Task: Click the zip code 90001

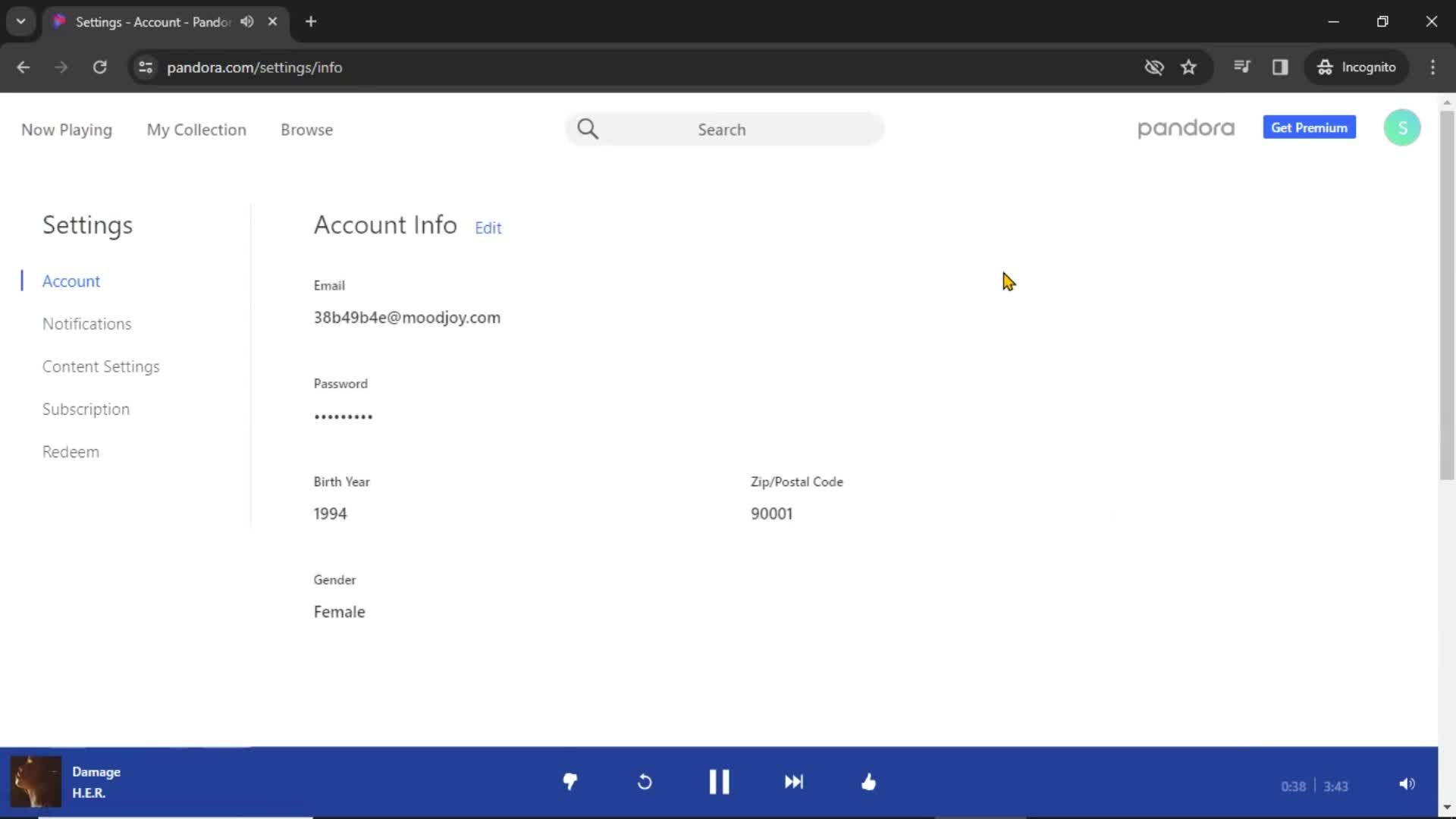Action: pos(771,513)
